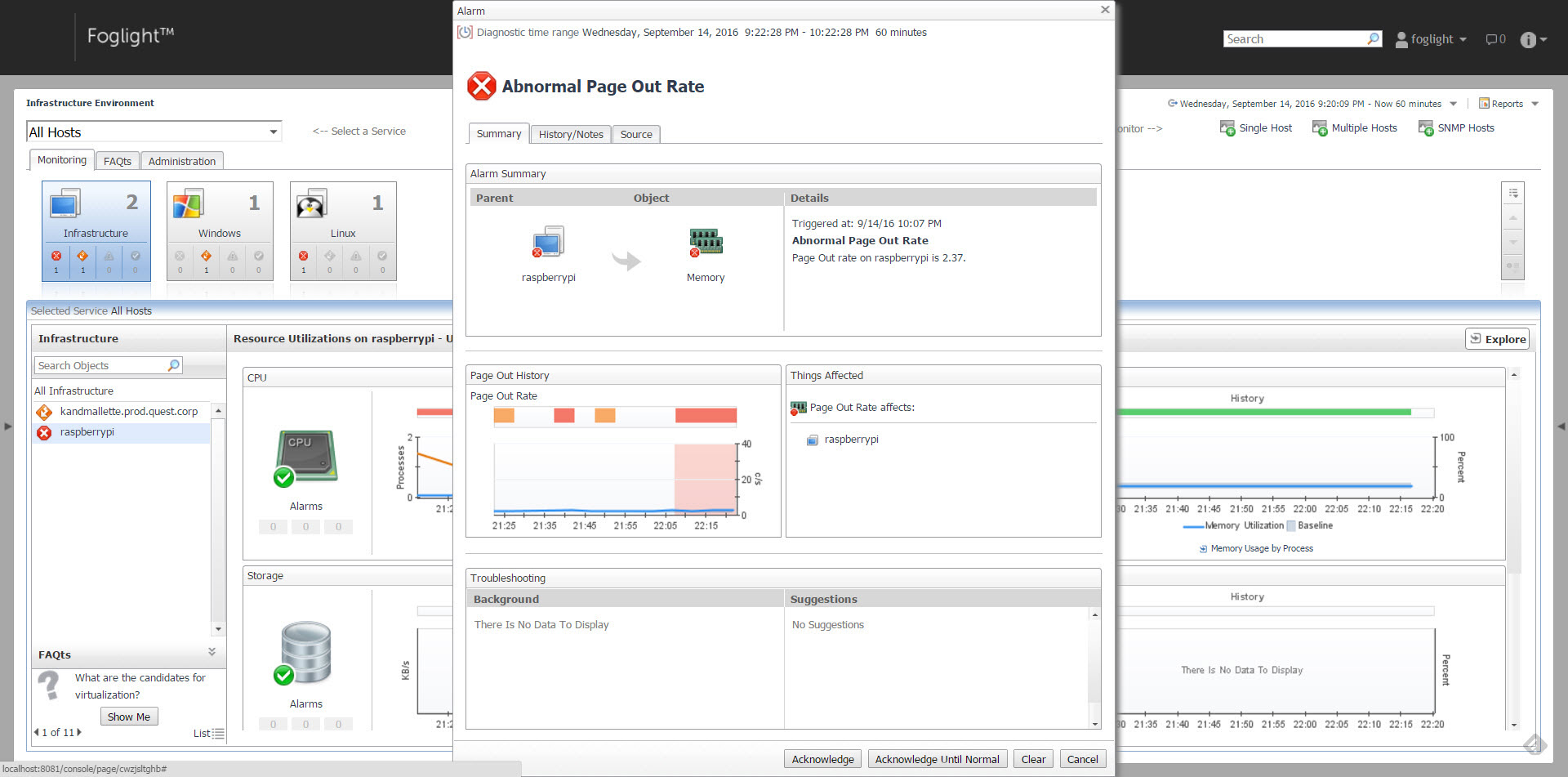Viewport: 1568px width, 777px height.
Task: Click the Clear button
Action: [1033, 759]
